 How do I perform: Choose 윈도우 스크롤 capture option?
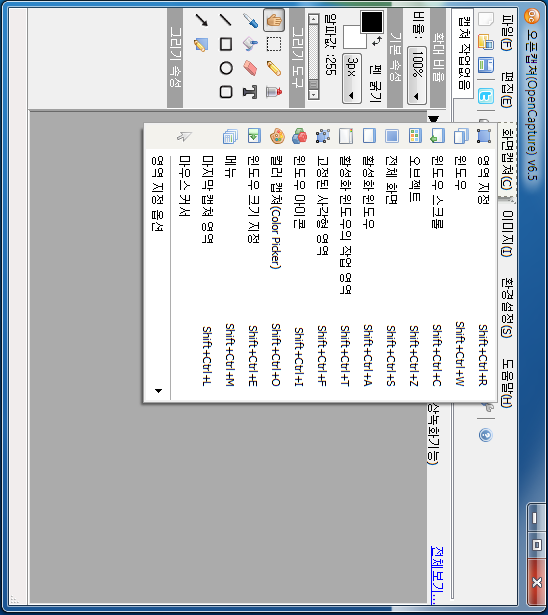(x=437, y=263)
